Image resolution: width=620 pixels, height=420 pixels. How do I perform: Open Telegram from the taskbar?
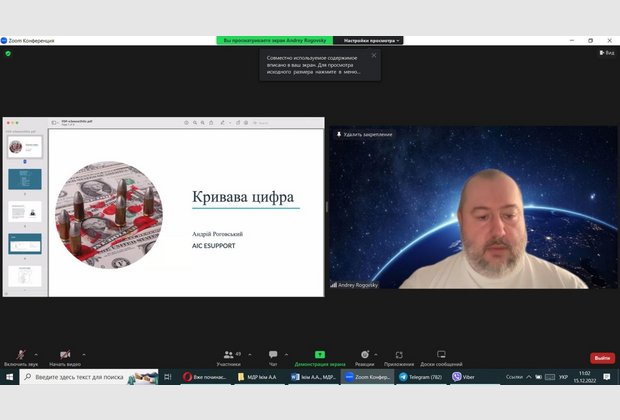(x=421, y=377)
